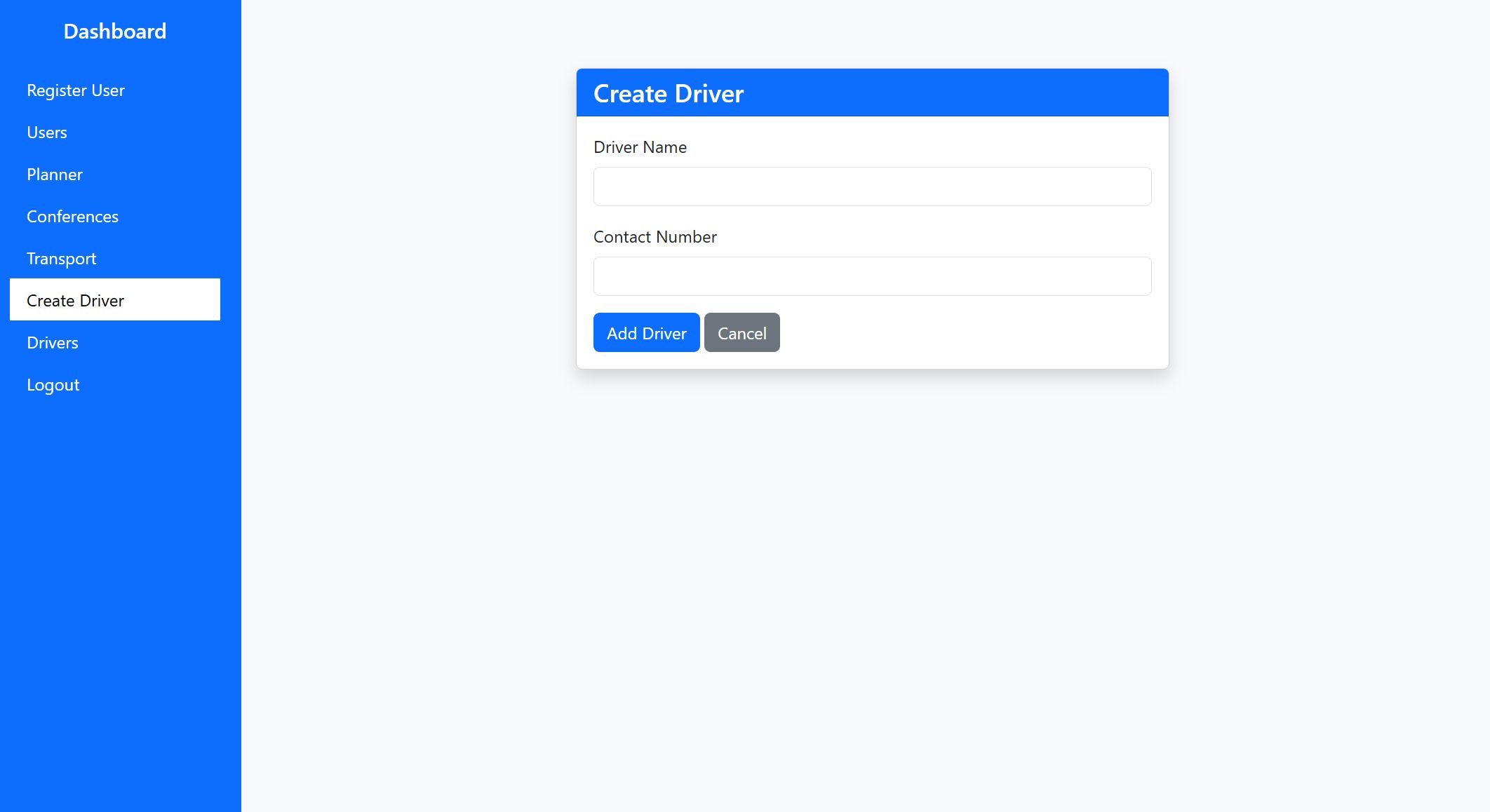
Task: Open the Register User sidebar link
Action: pyautogui.click(x=115, y=90)
